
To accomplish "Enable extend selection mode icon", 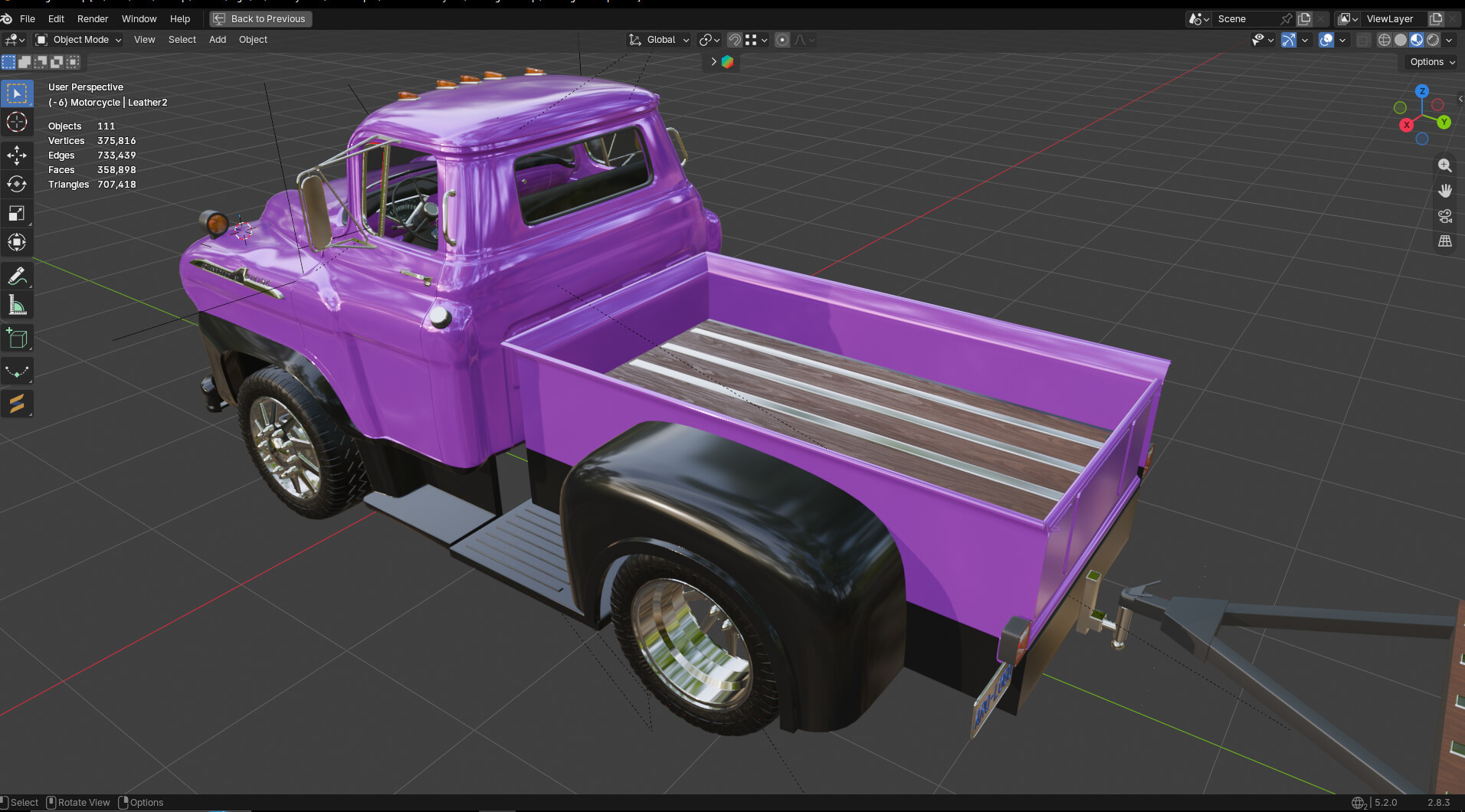I will pos(25,62).
